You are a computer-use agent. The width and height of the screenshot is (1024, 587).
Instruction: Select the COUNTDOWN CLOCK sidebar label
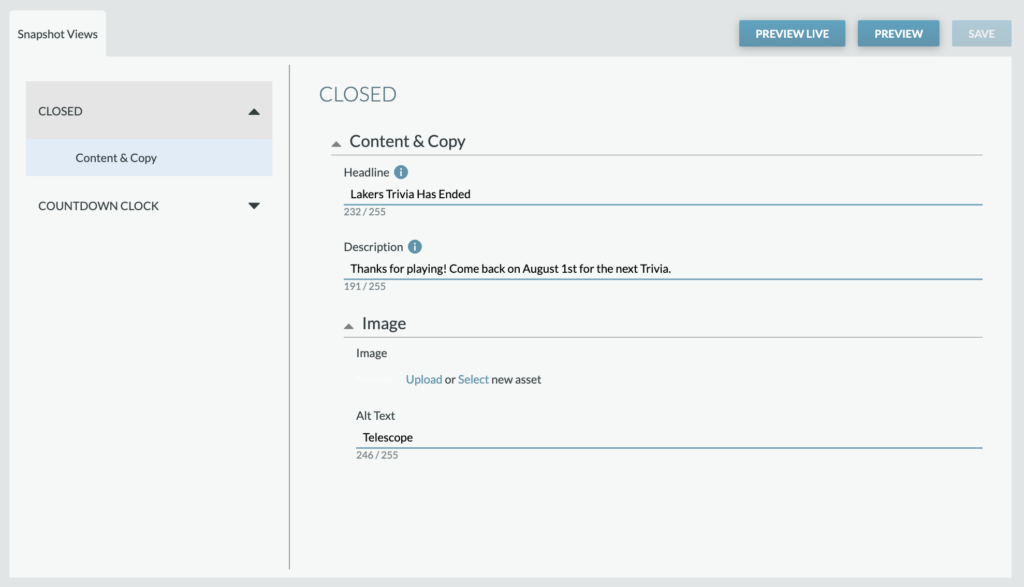(x=99, y=206)
